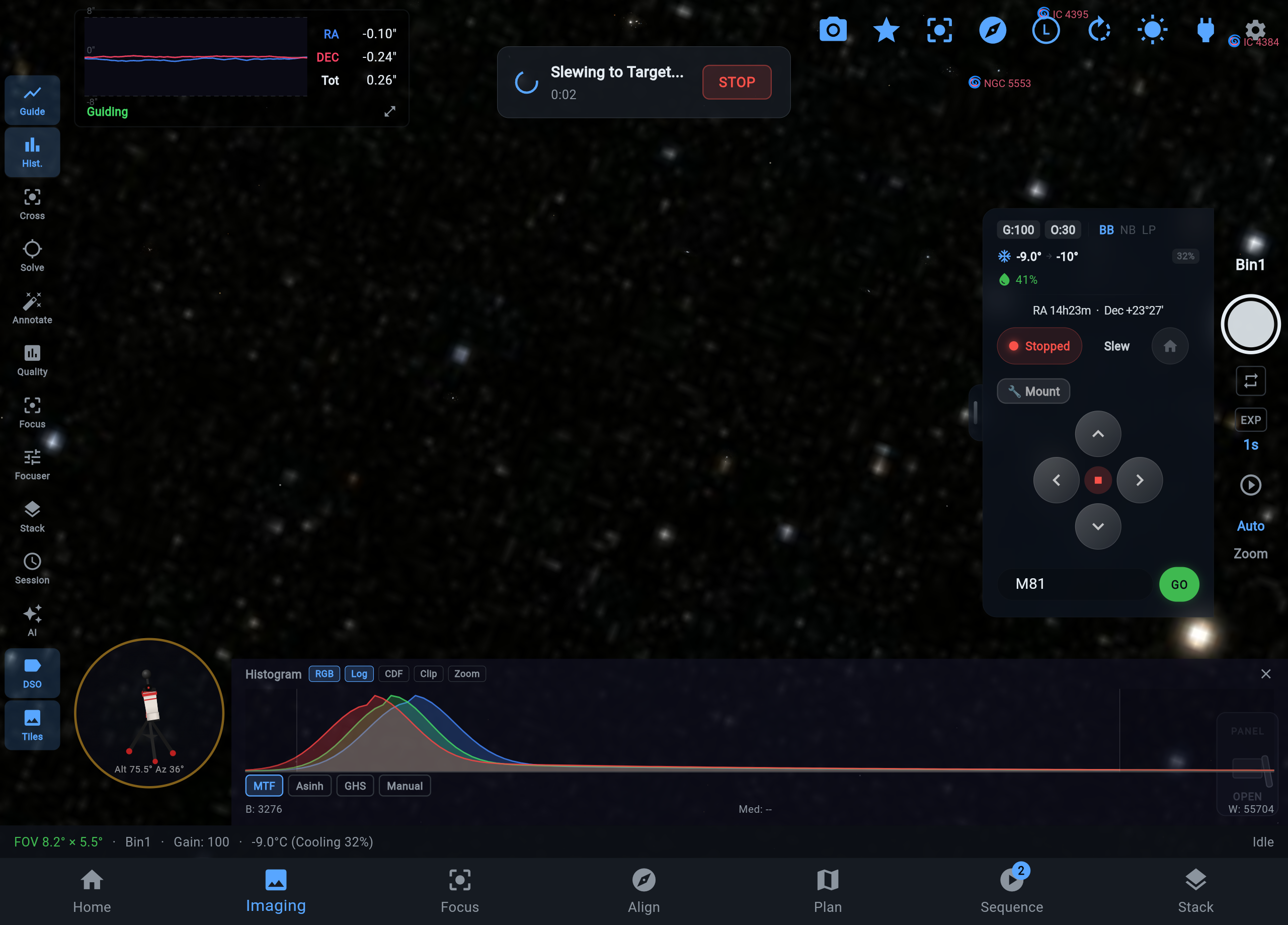Open the Focuser controls
The image size is (1288, 925).
(32, 465)
